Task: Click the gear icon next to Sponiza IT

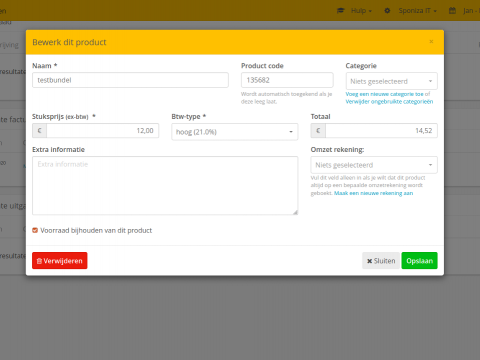Action: [387, 11]
